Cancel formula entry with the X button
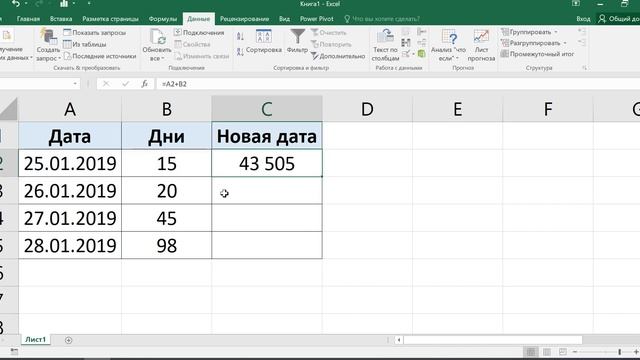640x360 pixels. pos(106,84)
